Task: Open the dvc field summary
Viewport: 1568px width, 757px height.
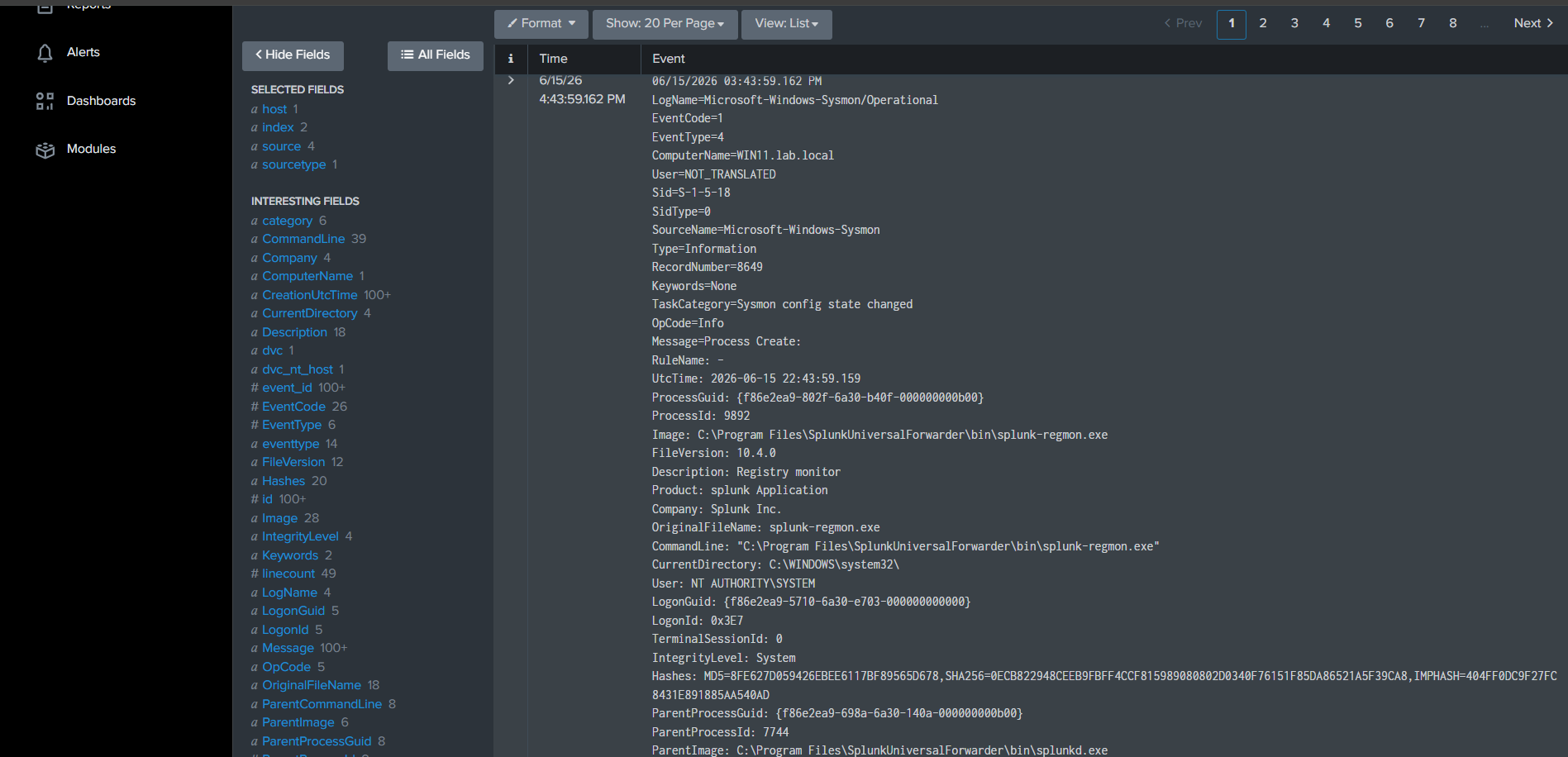Action: point(272,350)
